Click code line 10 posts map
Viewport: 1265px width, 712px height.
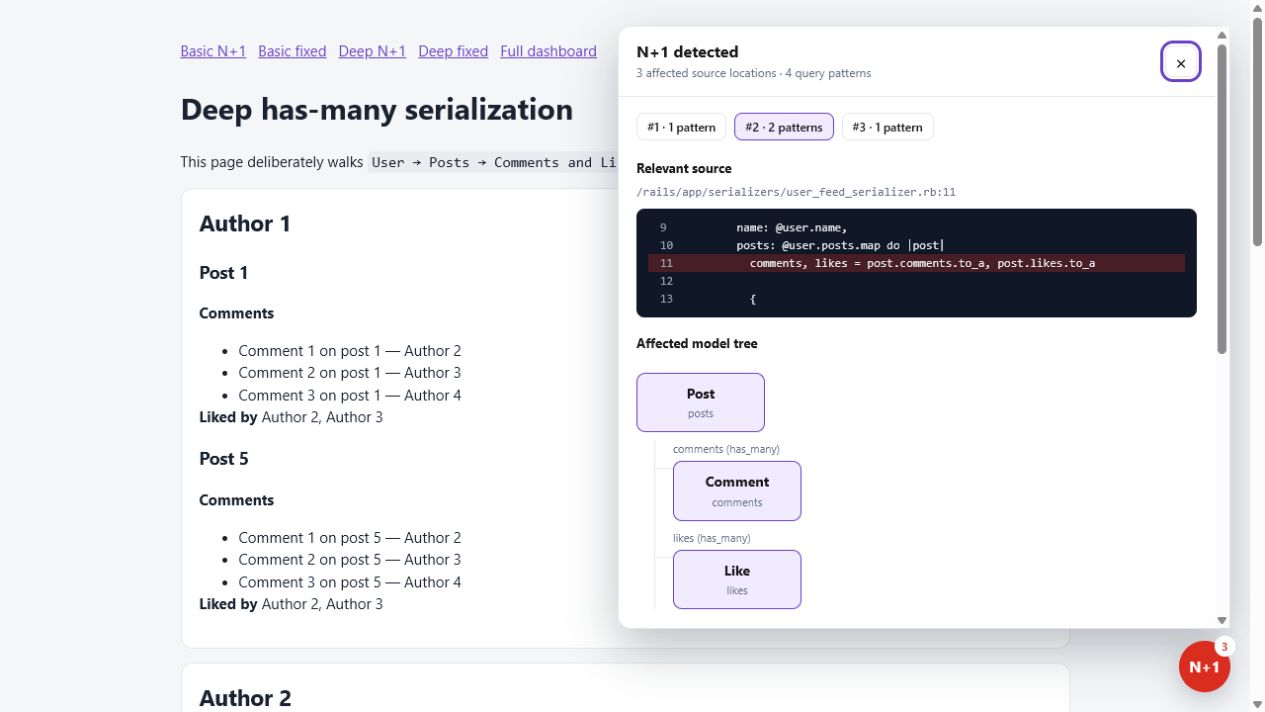[x=916, y=245]
